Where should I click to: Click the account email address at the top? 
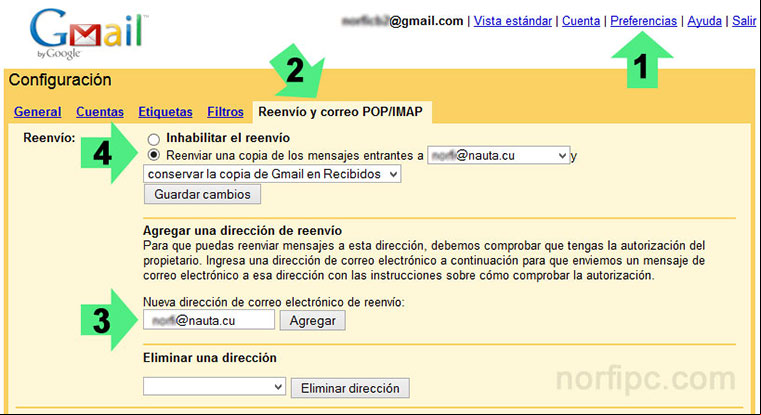pos(402,21)
